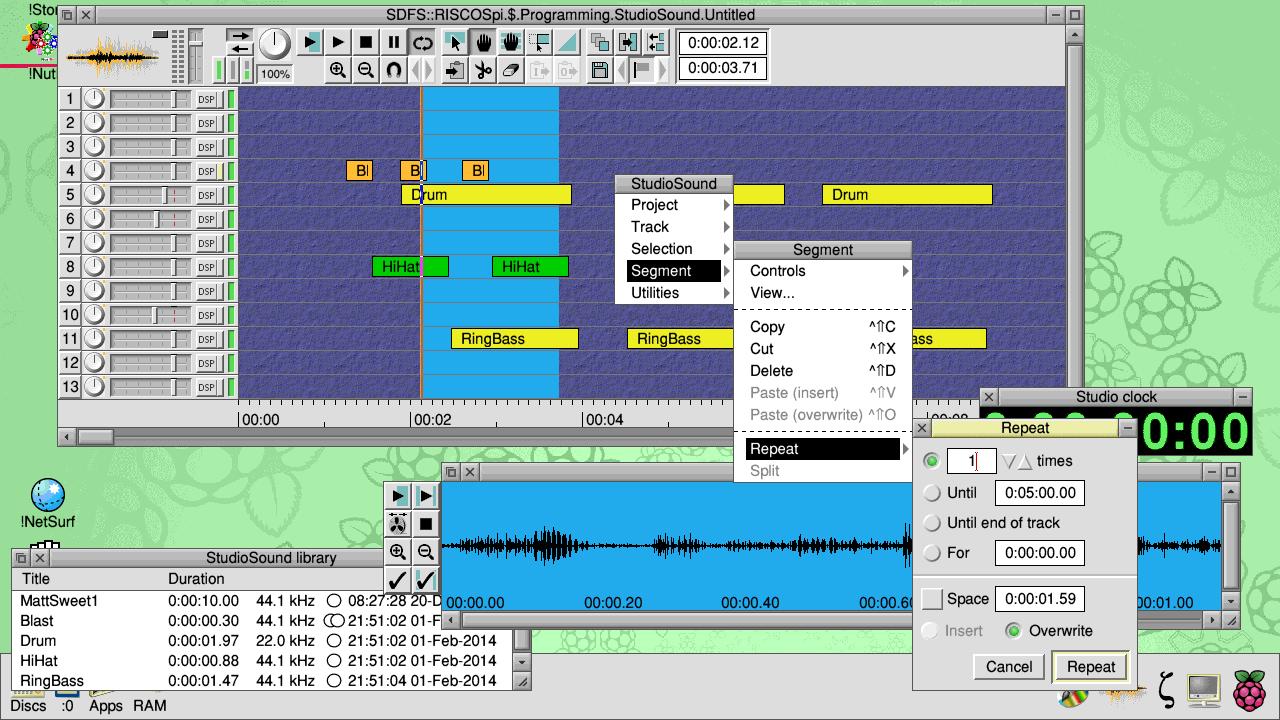Select 'Until end of track' radio option
The width and height of the screenshot is (1280, 720).
pos(932,523)
